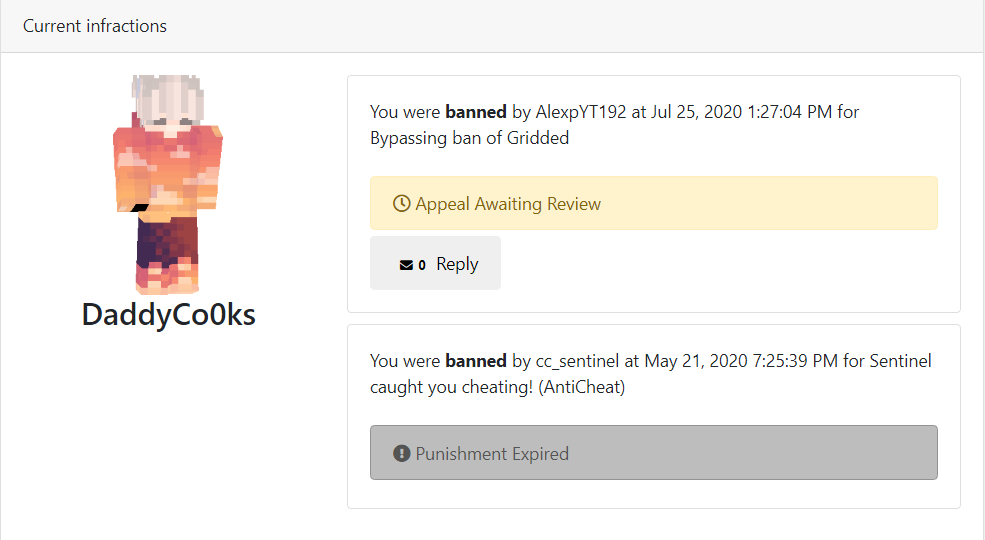985x540 pixels.
Task: Click the bold banned word in second infraction
Action: pyautogui.click(x=476, y=361)
